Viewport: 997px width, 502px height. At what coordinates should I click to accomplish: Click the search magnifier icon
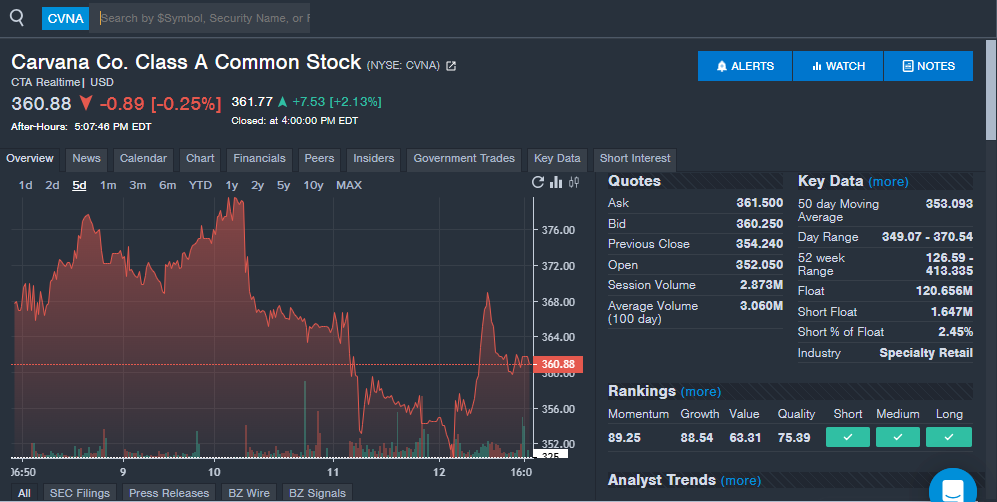[16, 17]
